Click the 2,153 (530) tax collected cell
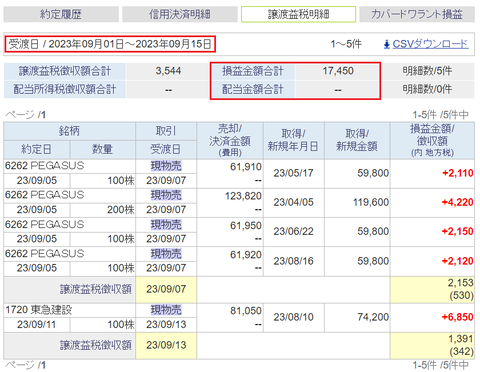The height and width of the screenshot is (372, 480). 432,289
